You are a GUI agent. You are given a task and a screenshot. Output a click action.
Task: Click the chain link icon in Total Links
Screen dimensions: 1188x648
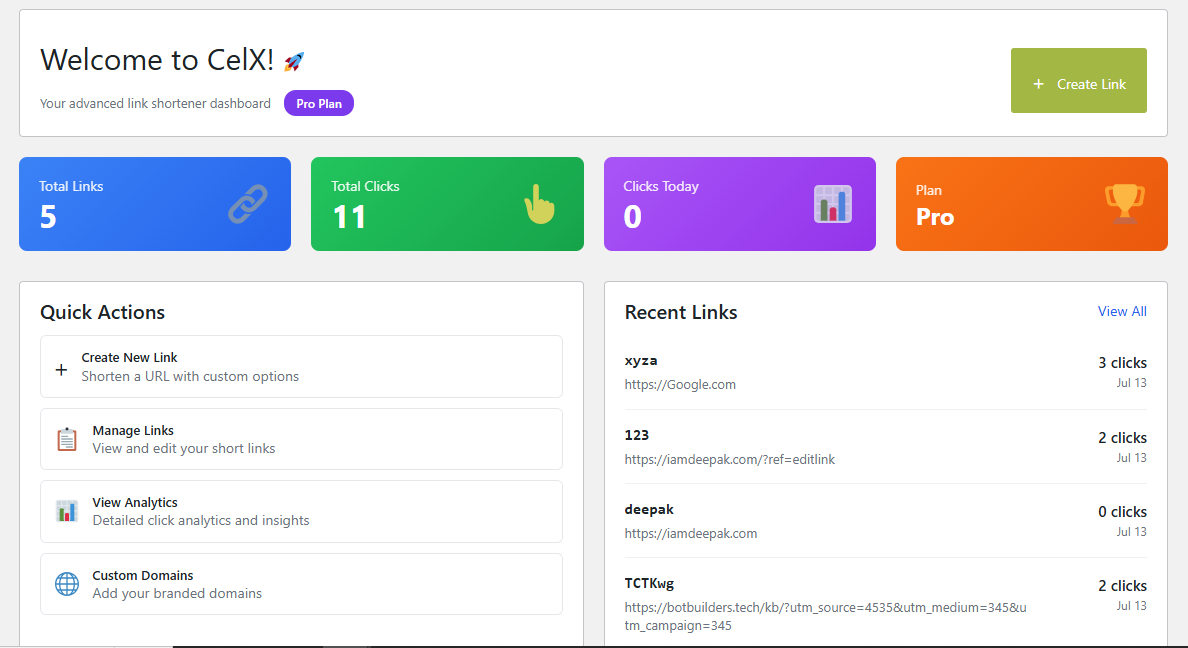click(247, 203)
